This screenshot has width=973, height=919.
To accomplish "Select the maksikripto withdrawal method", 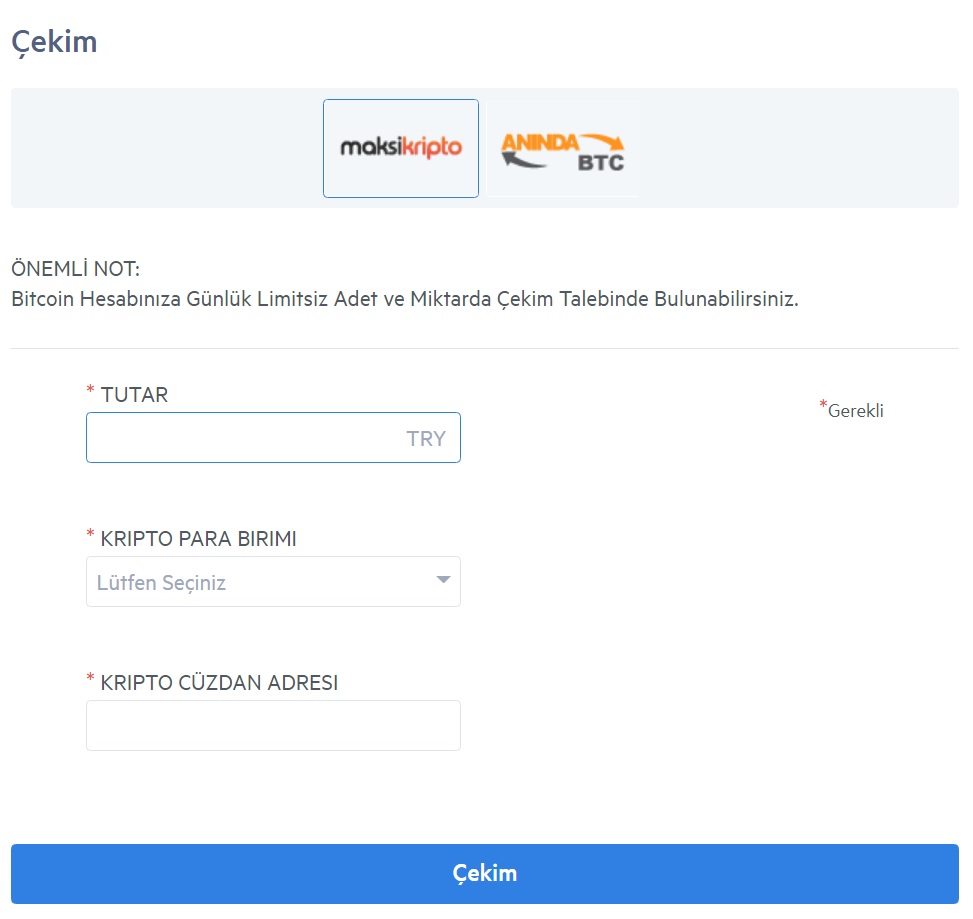I will tap(401, 148).
